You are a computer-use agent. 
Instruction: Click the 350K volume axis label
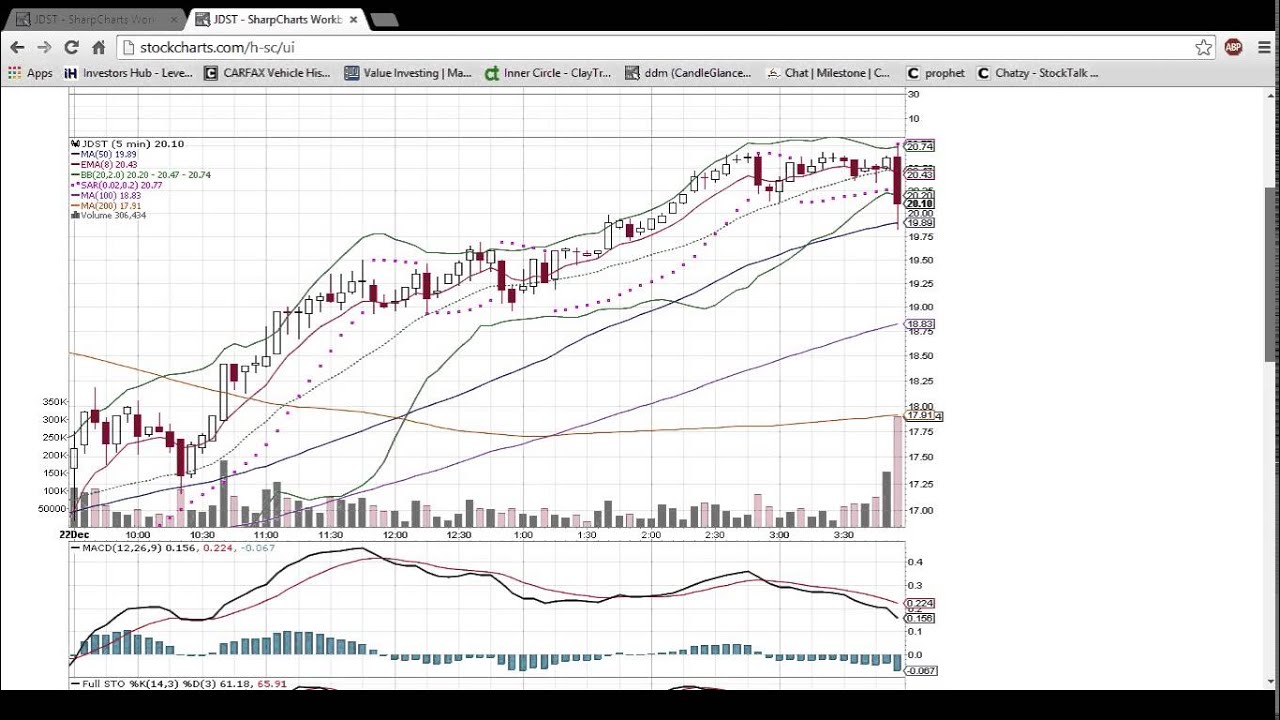click(54, 402)
